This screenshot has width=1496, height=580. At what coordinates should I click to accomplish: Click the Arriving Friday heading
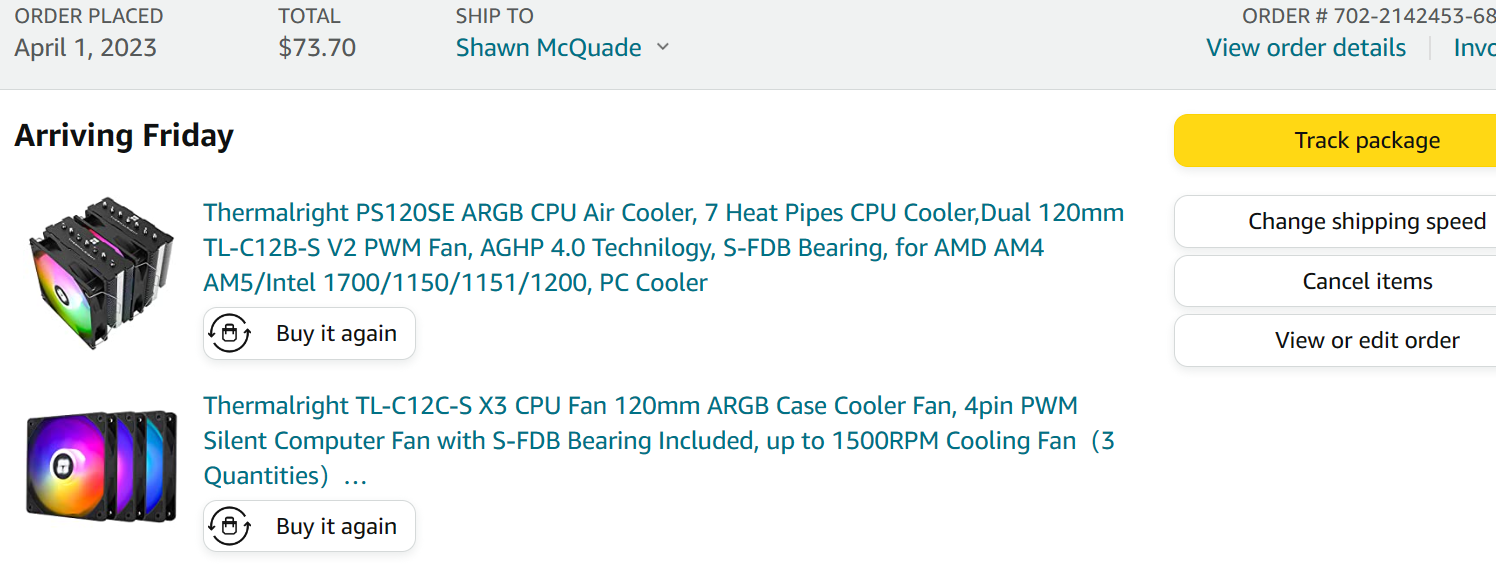click(x=124, y=135)
